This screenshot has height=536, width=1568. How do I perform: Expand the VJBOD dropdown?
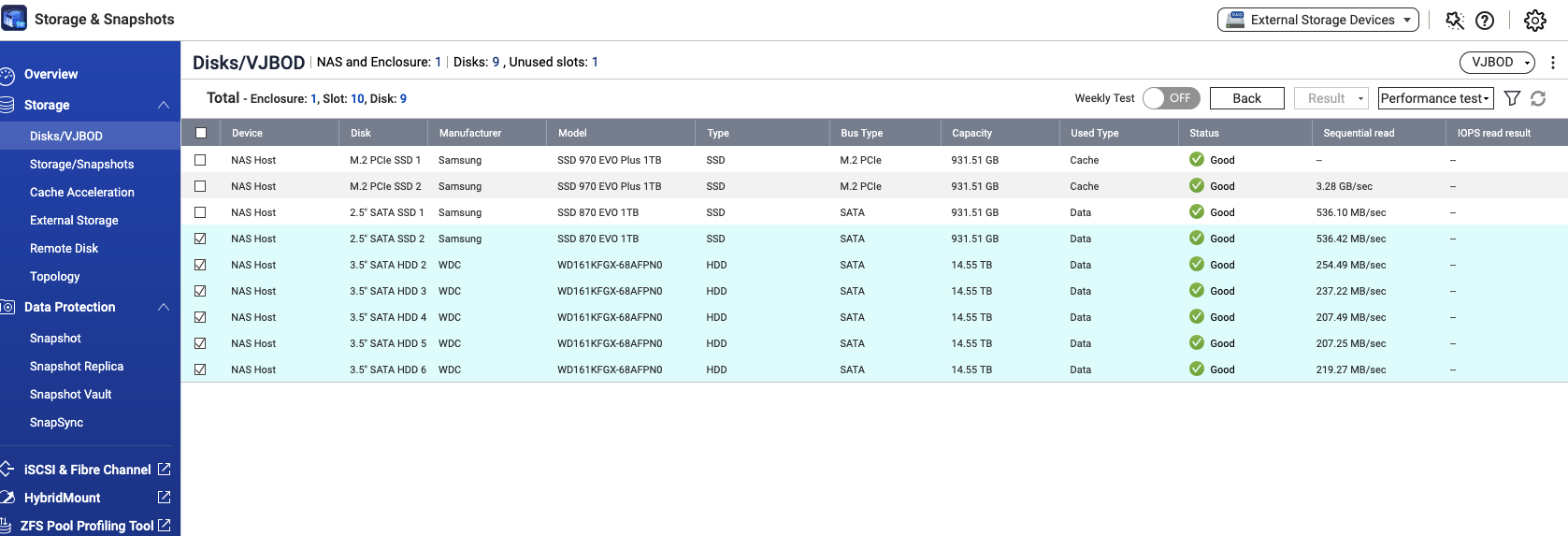[1497, 63]
